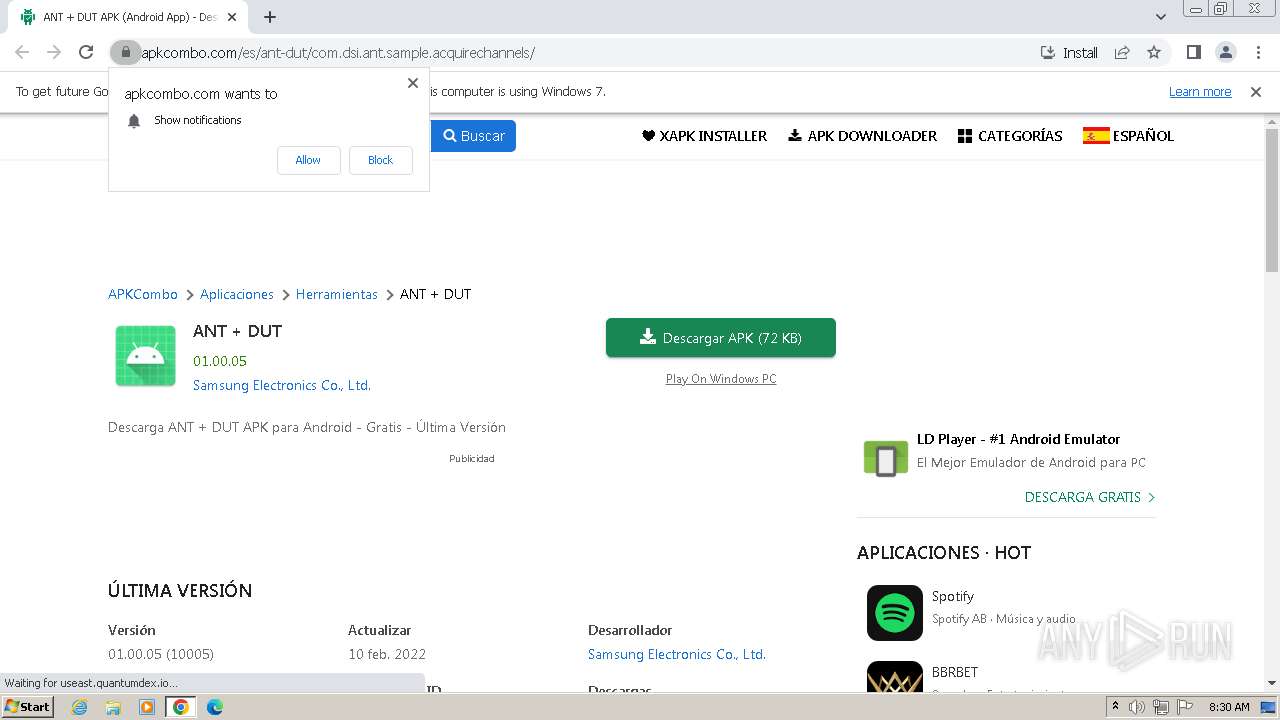Block apkcombo.com notifications
Screen dimensions: 1280x720
pyautogui.click(x=380, y=160)
